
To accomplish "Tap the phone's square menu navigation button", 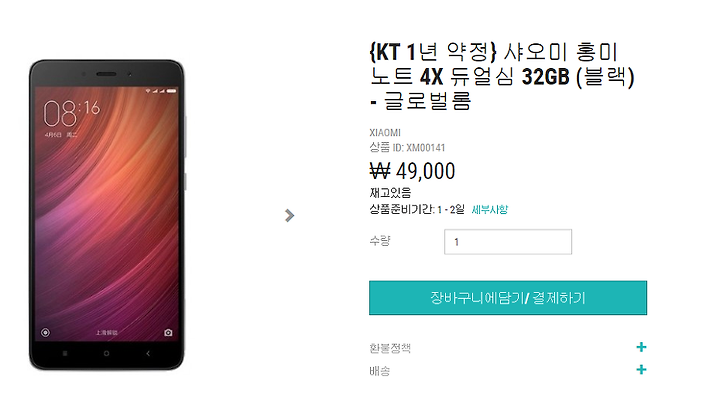I will [65, 354].
